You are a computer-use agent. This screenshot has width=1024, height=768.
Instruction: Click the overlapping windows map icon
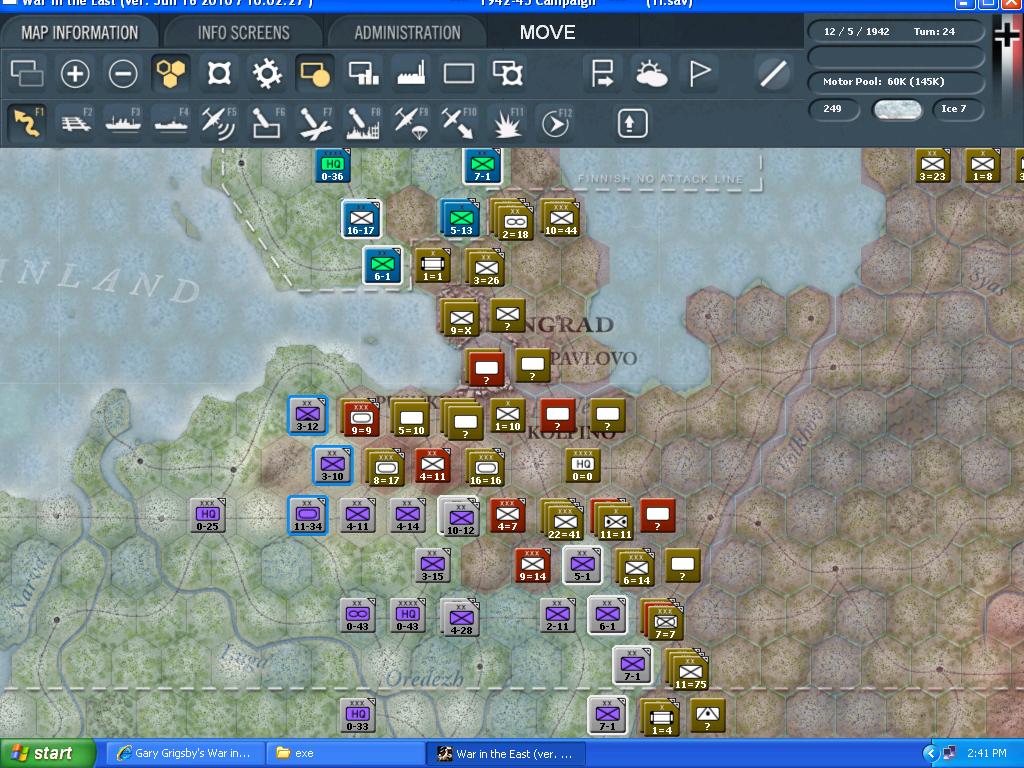point(27,73)
